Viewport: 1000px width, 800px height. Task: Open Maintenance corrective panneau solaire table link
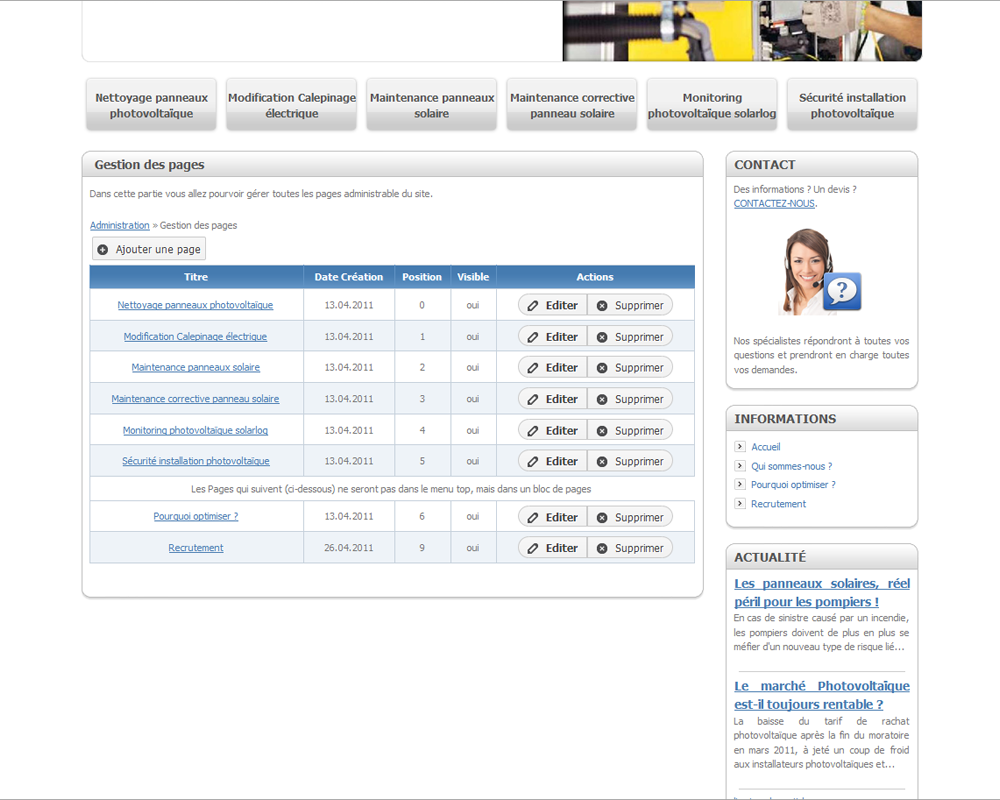click(x=195, y=399)
